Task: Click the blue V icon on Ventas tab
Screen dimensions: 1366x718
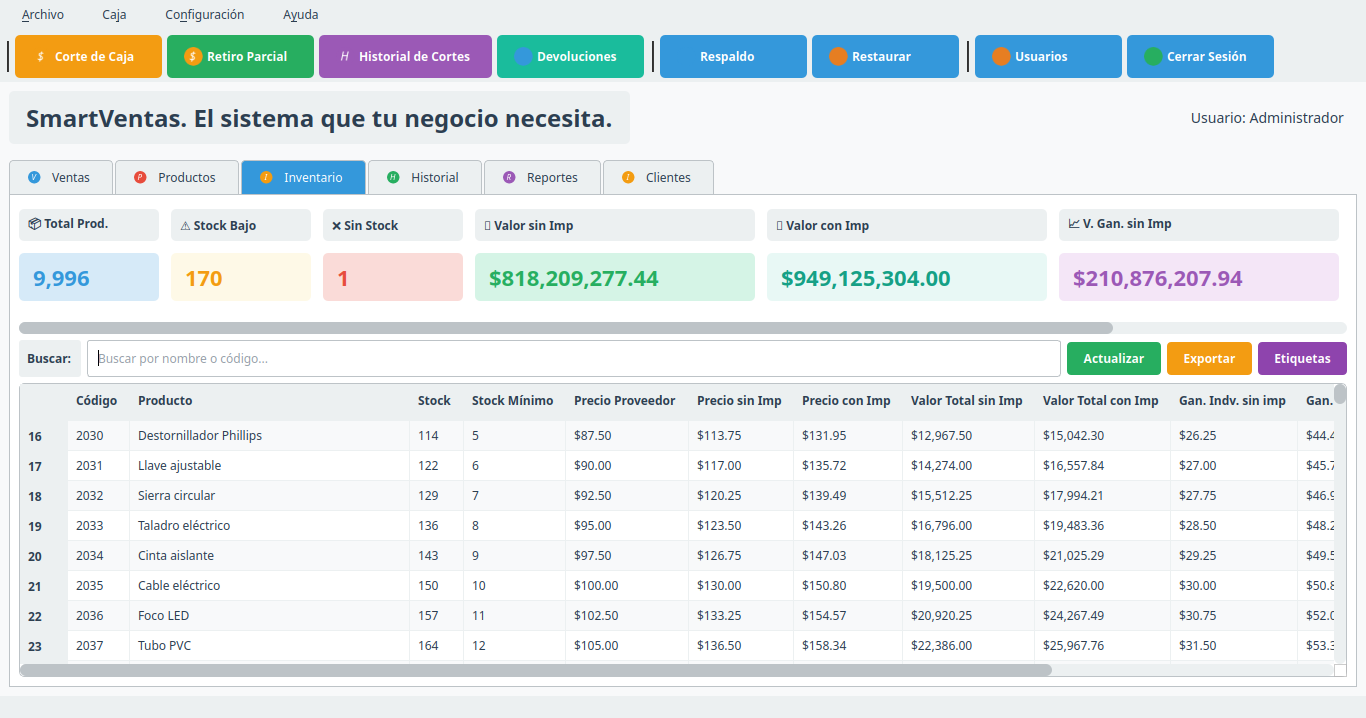Action: pyautogui.click(x=35, y=177)
